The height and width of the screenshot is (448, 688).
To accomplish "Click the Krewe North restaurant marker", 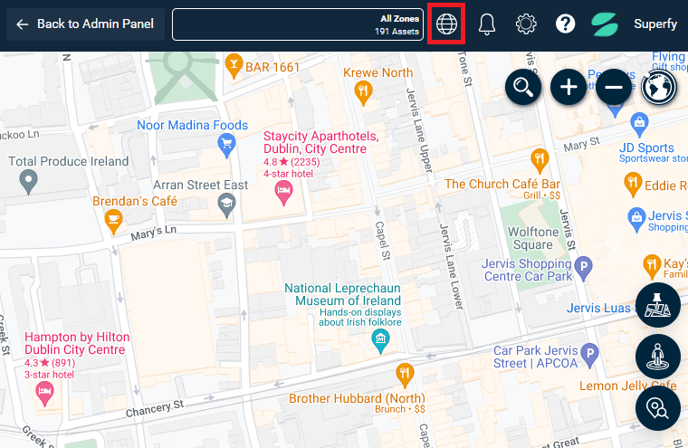I will [363, 93].
